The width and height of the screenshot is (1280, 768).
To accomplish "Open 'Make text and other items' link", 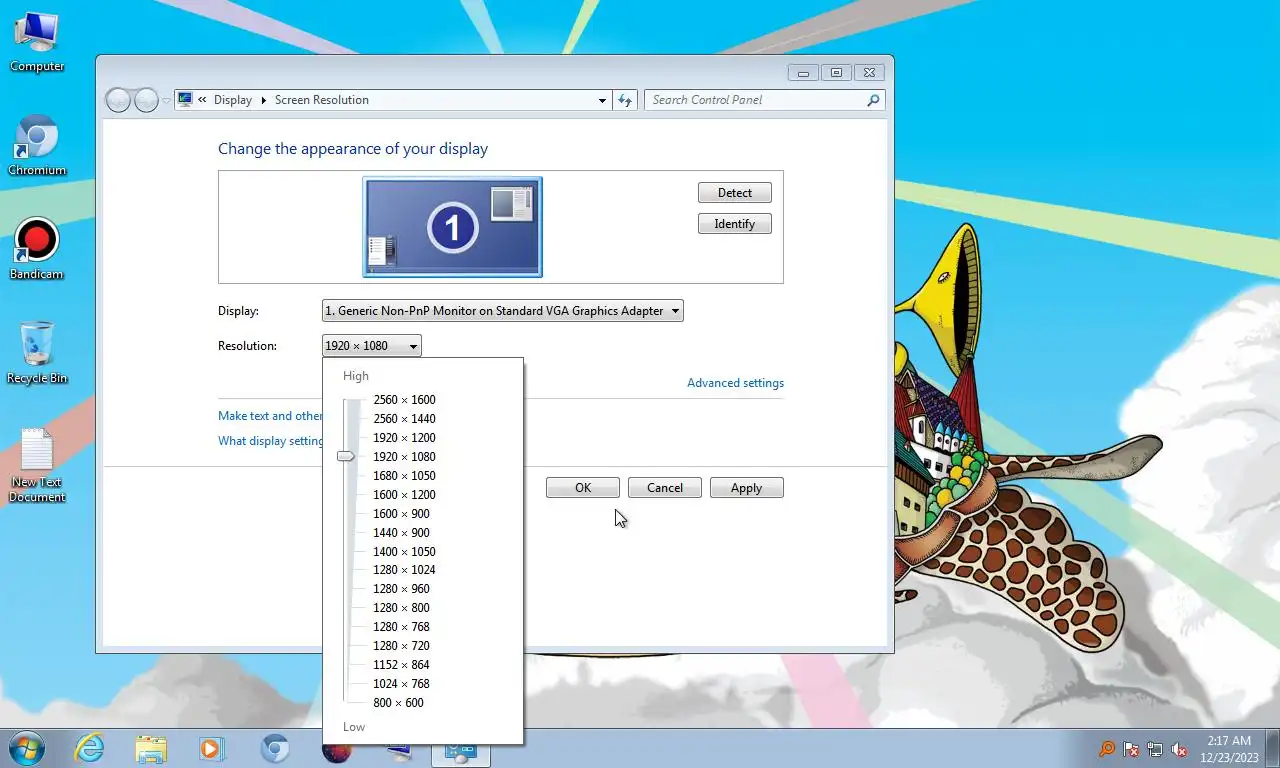I will 270,416.
